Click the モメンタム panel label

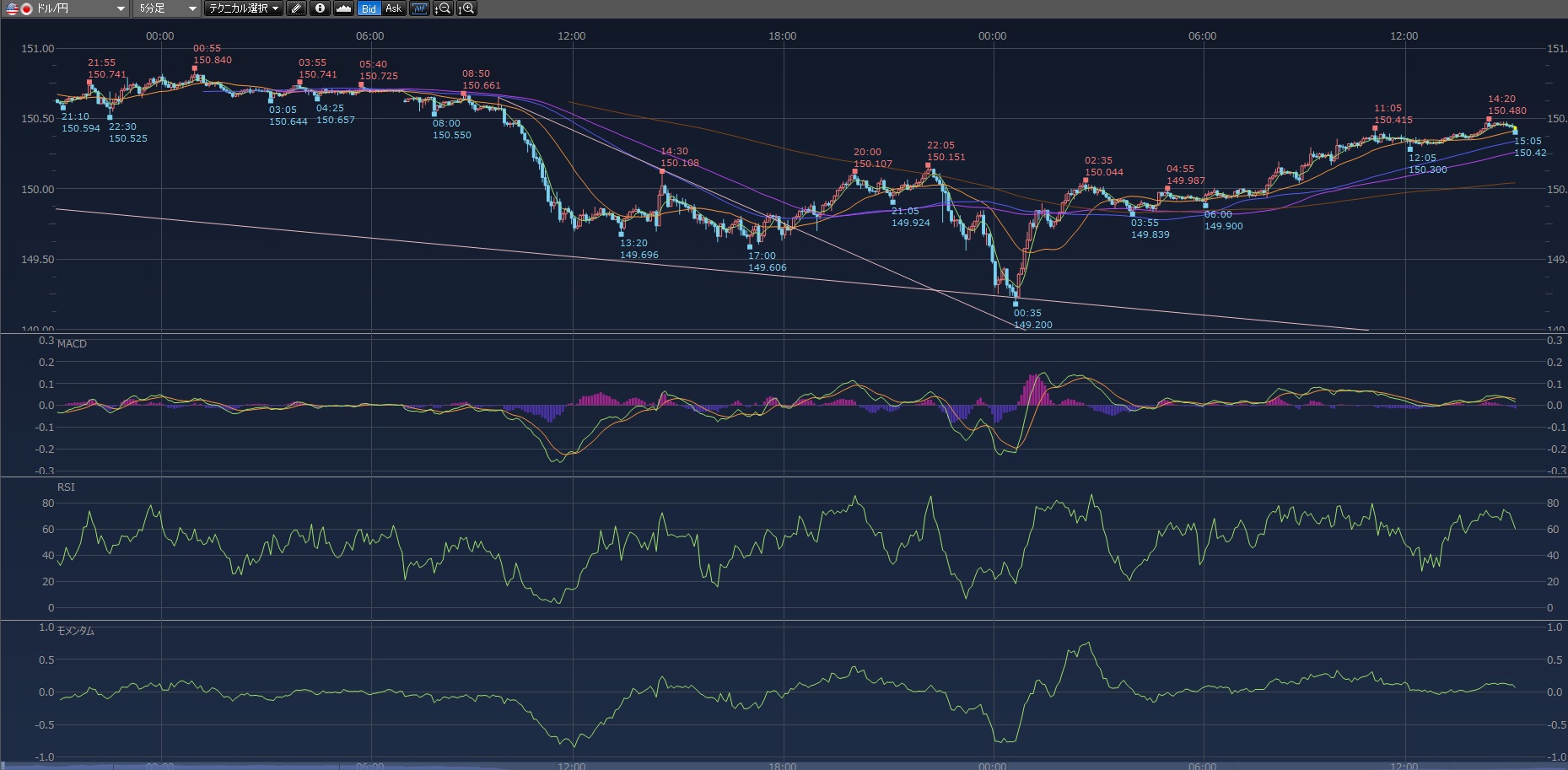pyautogui.click(x=75, y=631)
